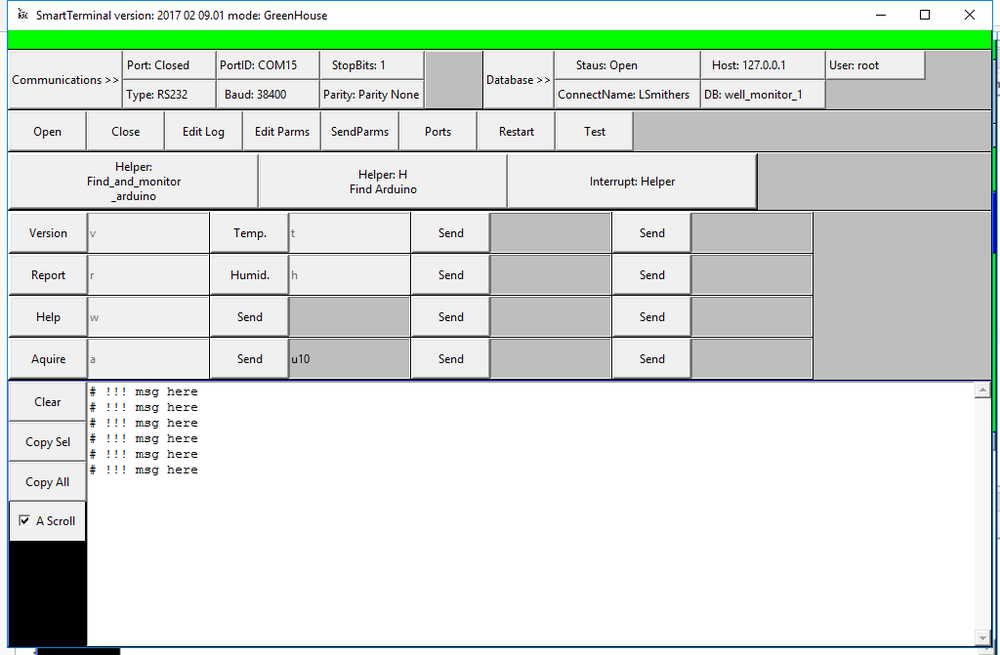Screen dimensions: 1000x655
Task: Clear the message log output
Action: 47,401
